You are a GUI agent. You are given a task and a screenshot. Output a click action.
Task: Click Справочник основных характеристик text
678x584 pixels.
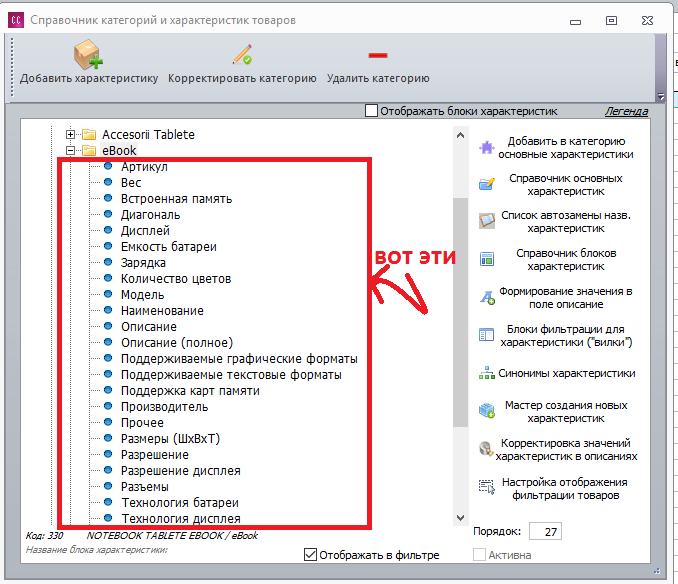click(x=566, y=185)
